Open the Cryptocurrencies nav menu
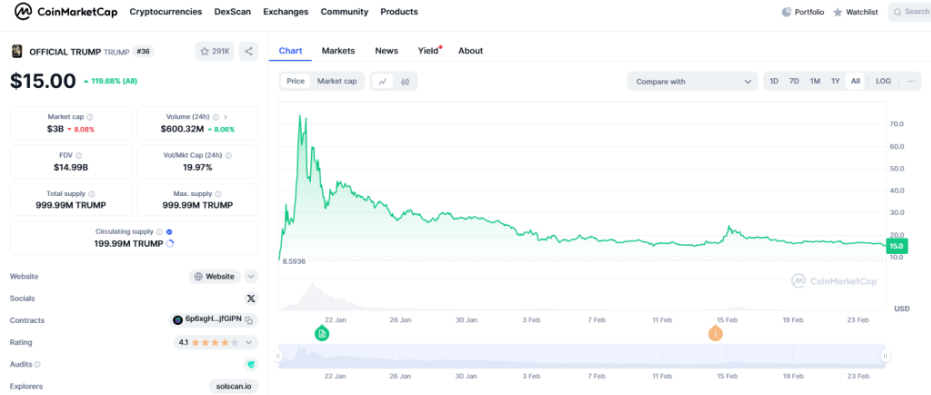931x395 pixels. [x=166, y=12]
